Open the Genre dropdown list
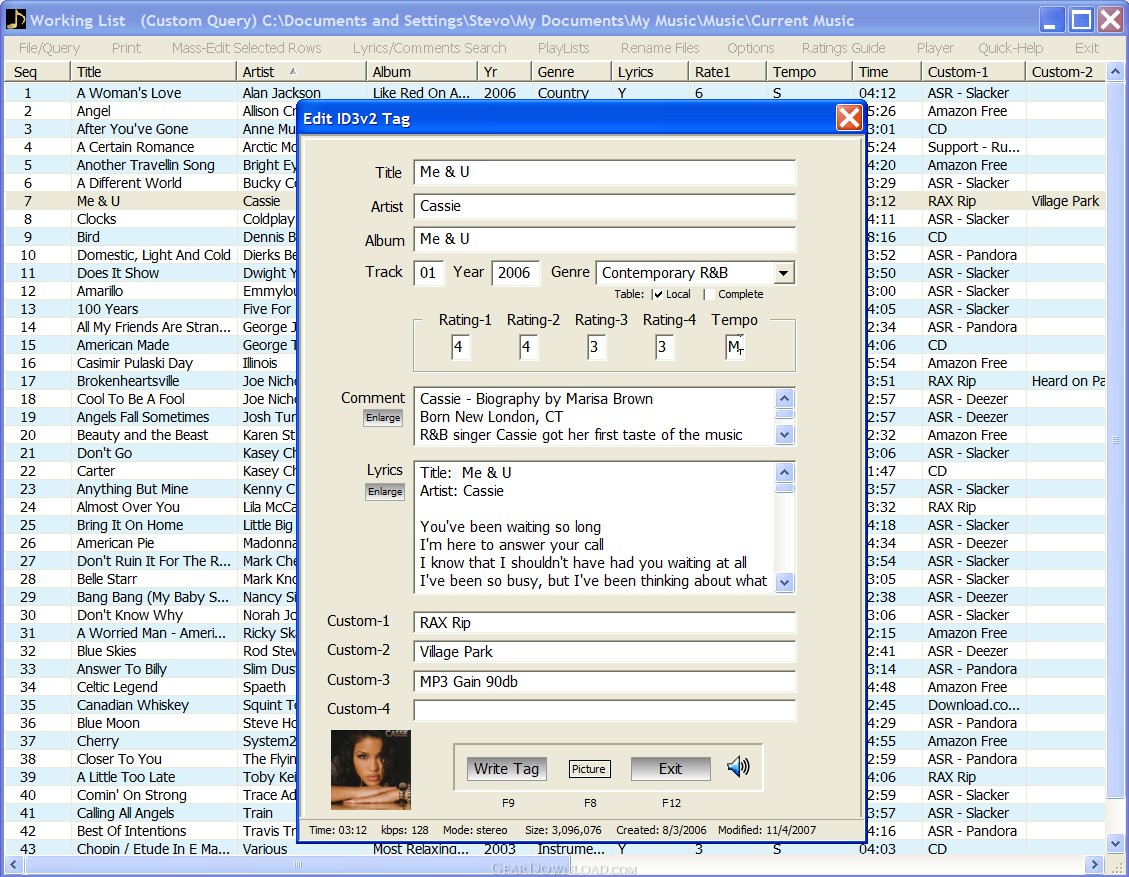 783,273
